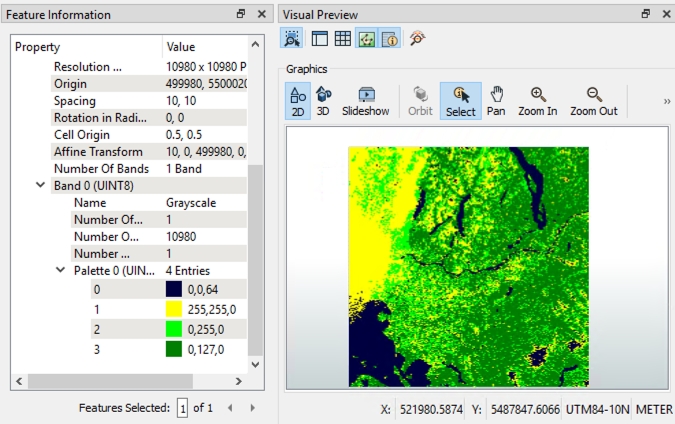Click the METER units label

pyautogui.click(x=654, y=409)
